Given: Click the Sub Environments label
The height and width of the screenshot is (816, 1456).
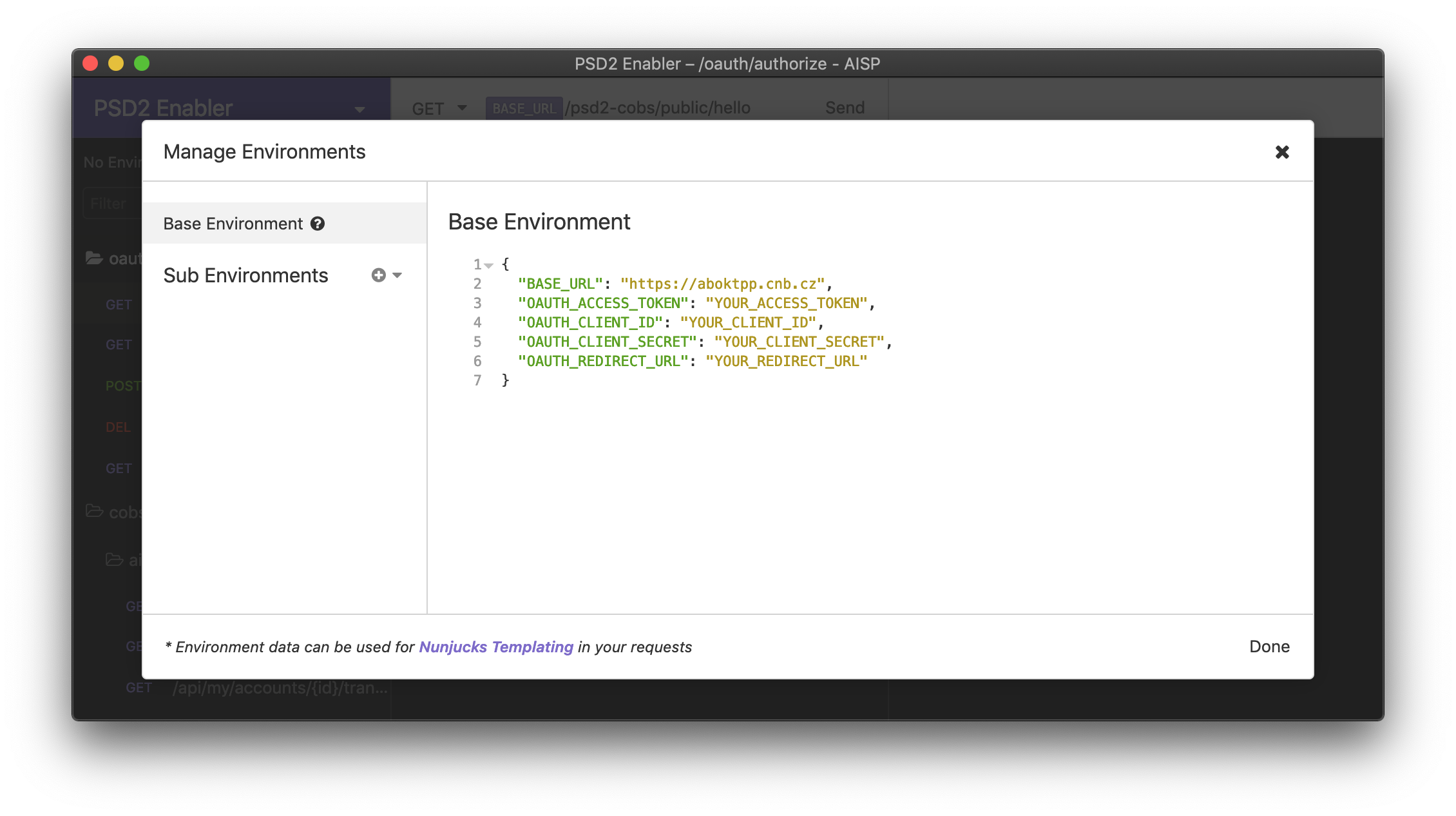Looking at the screenshot, I should point(246,275).
